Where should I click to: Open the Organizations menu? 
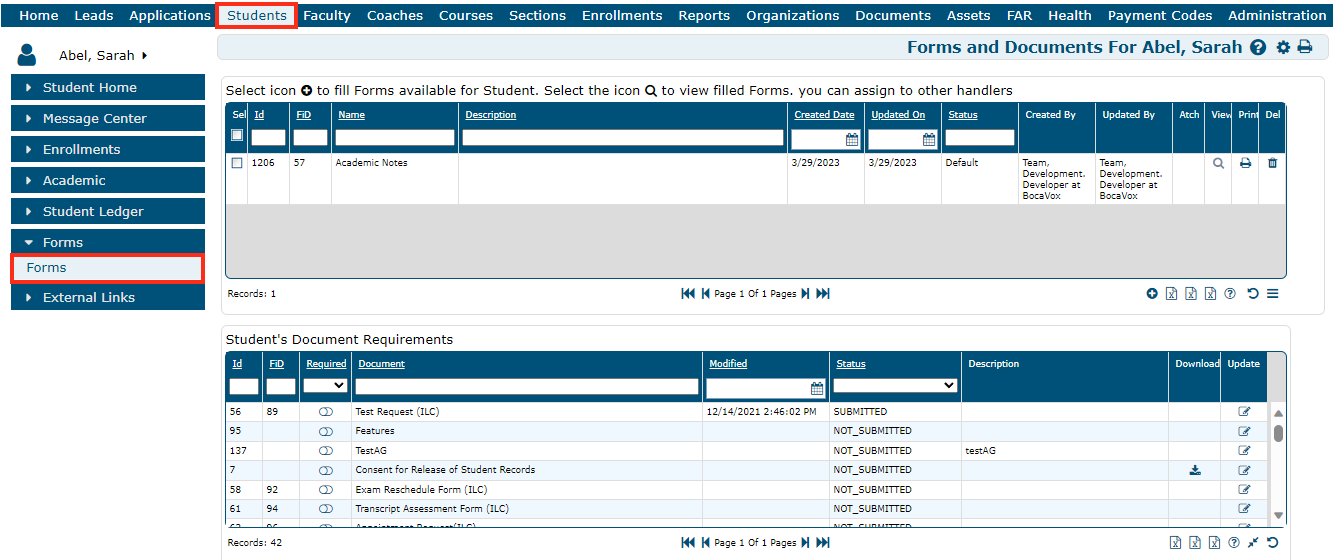(793, 15)
